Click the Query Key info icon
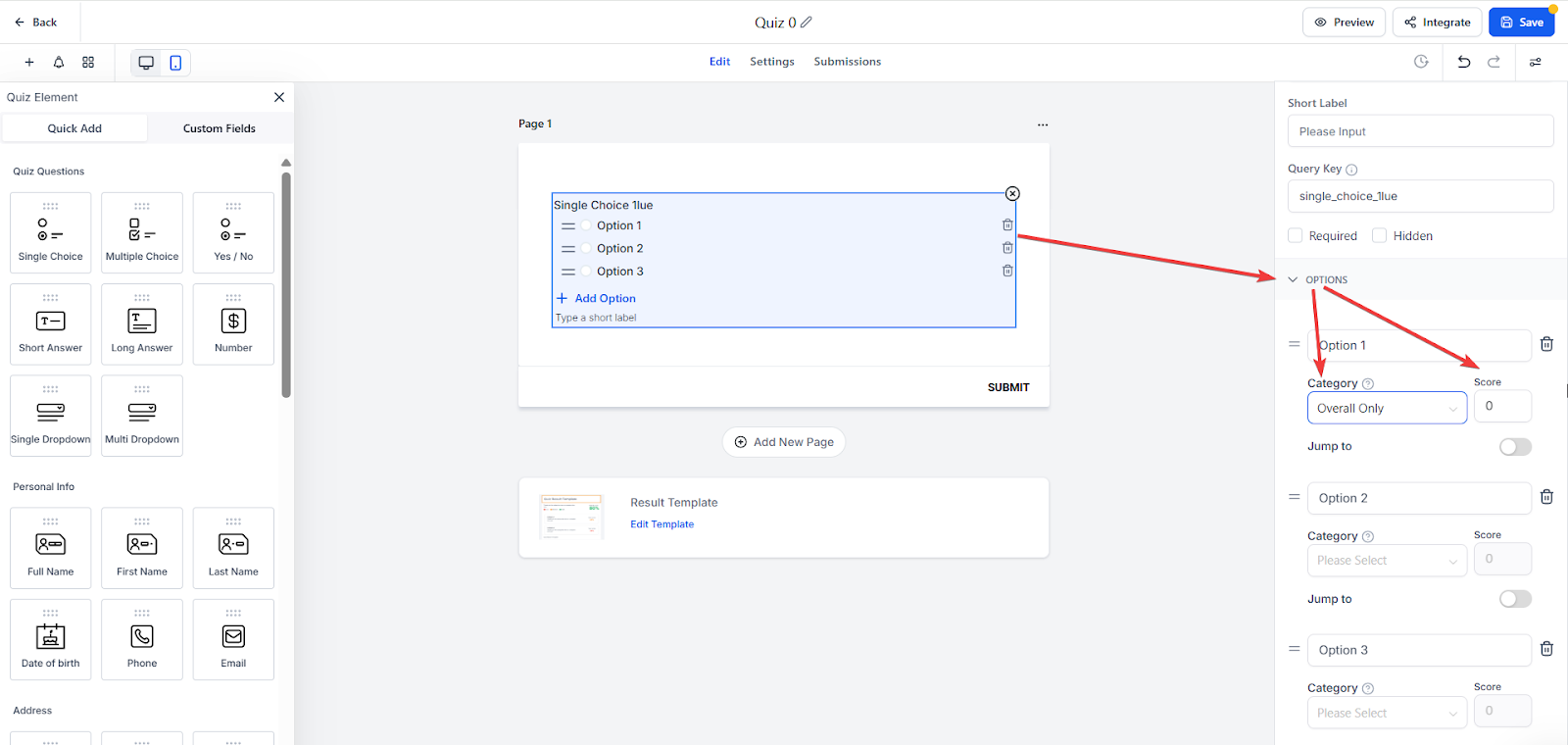Screen dimensions: 1568x745 [1351, 170]
